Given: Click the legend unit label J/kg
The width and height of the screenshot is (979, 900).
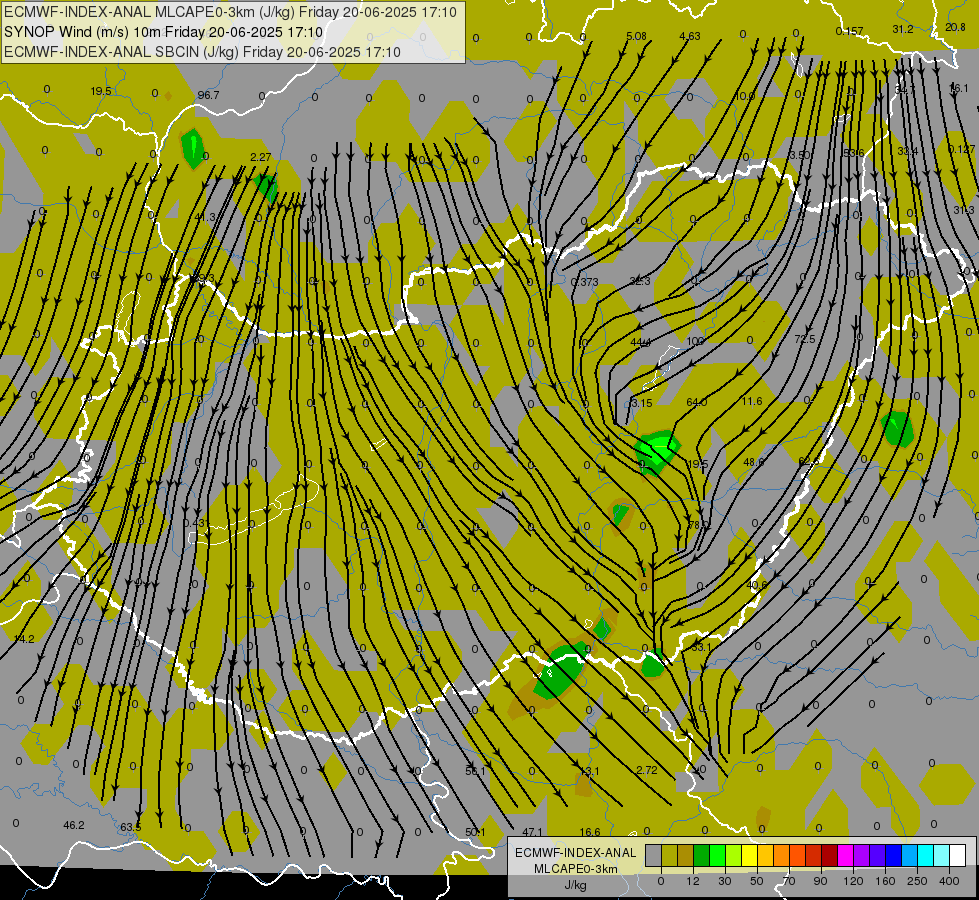Looking at the screenshot, I should point(575,885).
